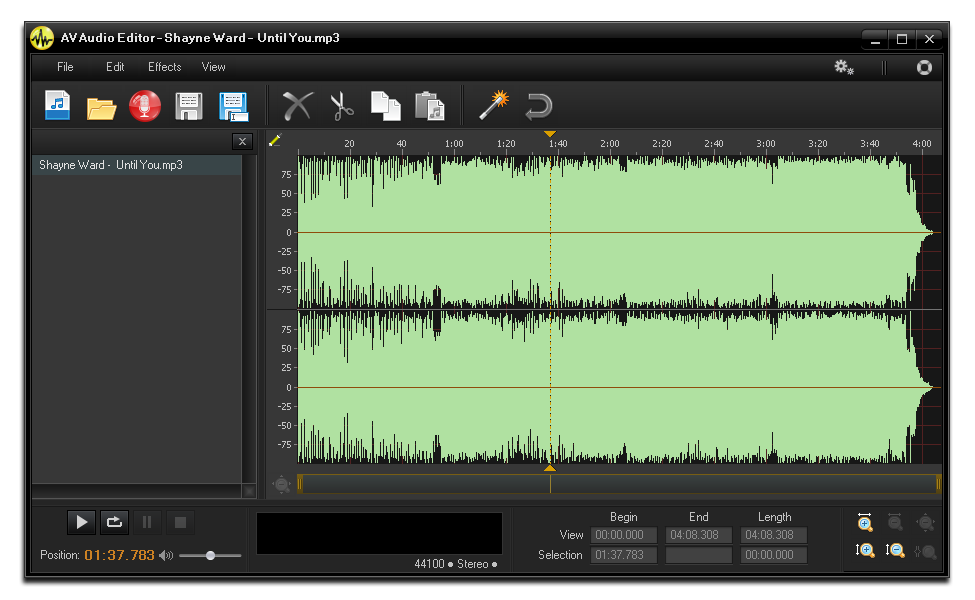Click the greyed vertical zoom reset icon
Screen dimensions: 975x600
point(925,551)
